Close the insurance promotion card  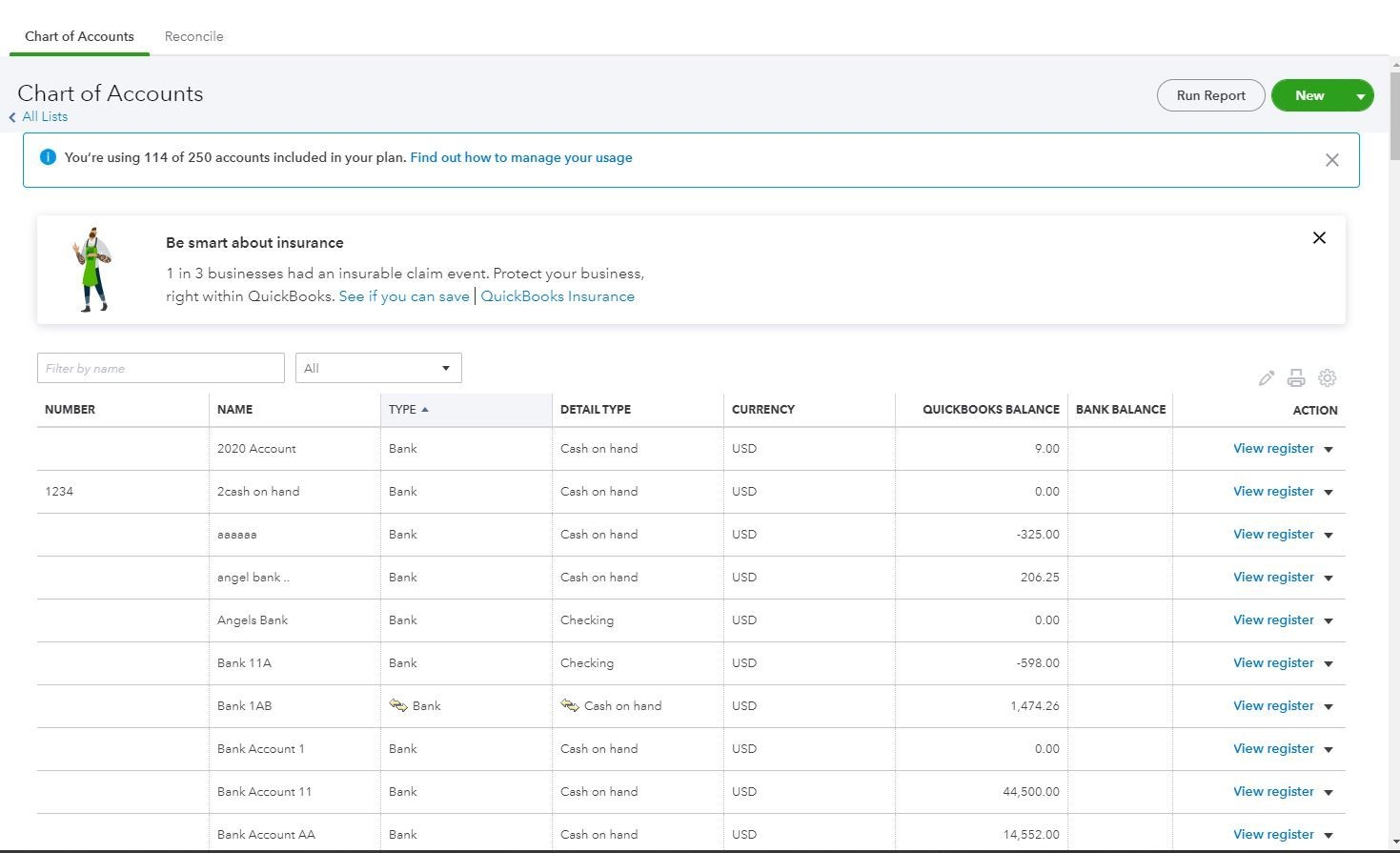point(1319,237)
